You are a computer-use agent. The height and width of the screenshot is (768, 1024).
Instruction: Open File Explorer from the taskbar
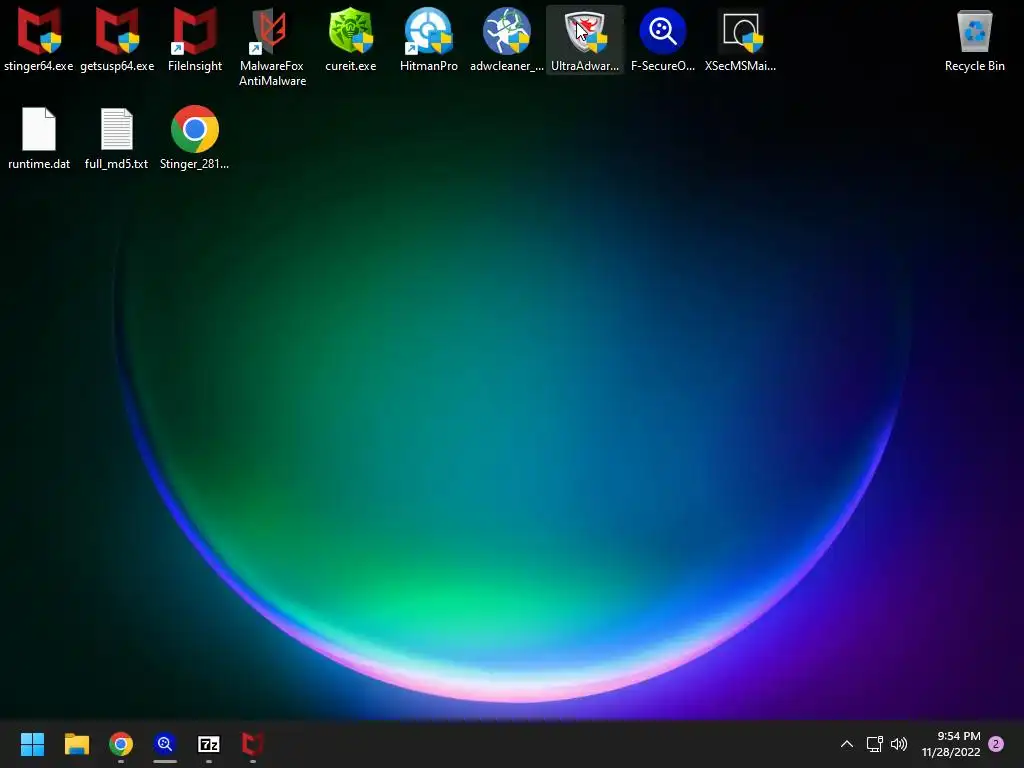[x=76, y=744]
